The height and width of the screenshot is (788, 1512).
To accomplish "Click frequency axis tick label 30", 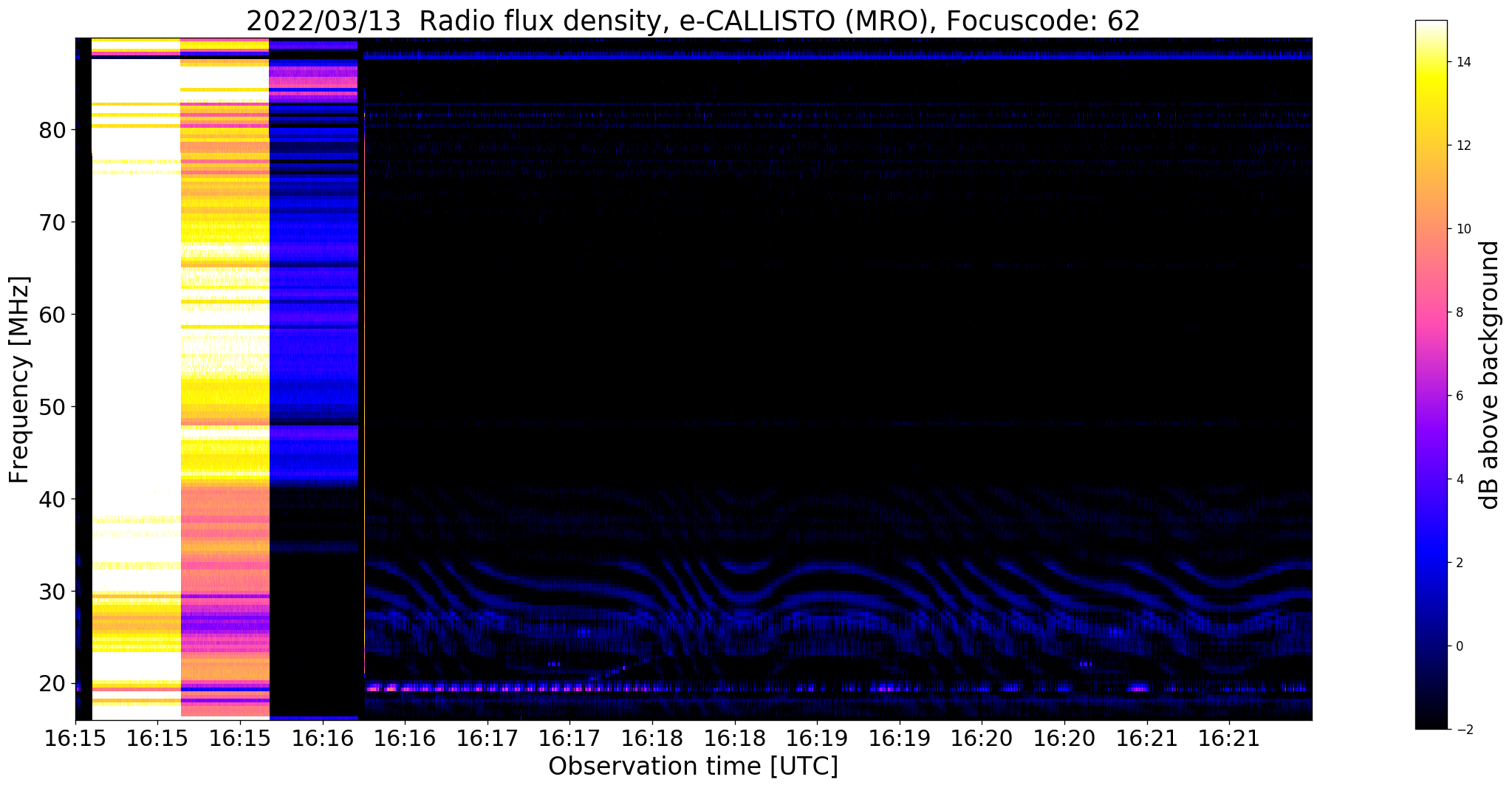I will coord(53,592).
